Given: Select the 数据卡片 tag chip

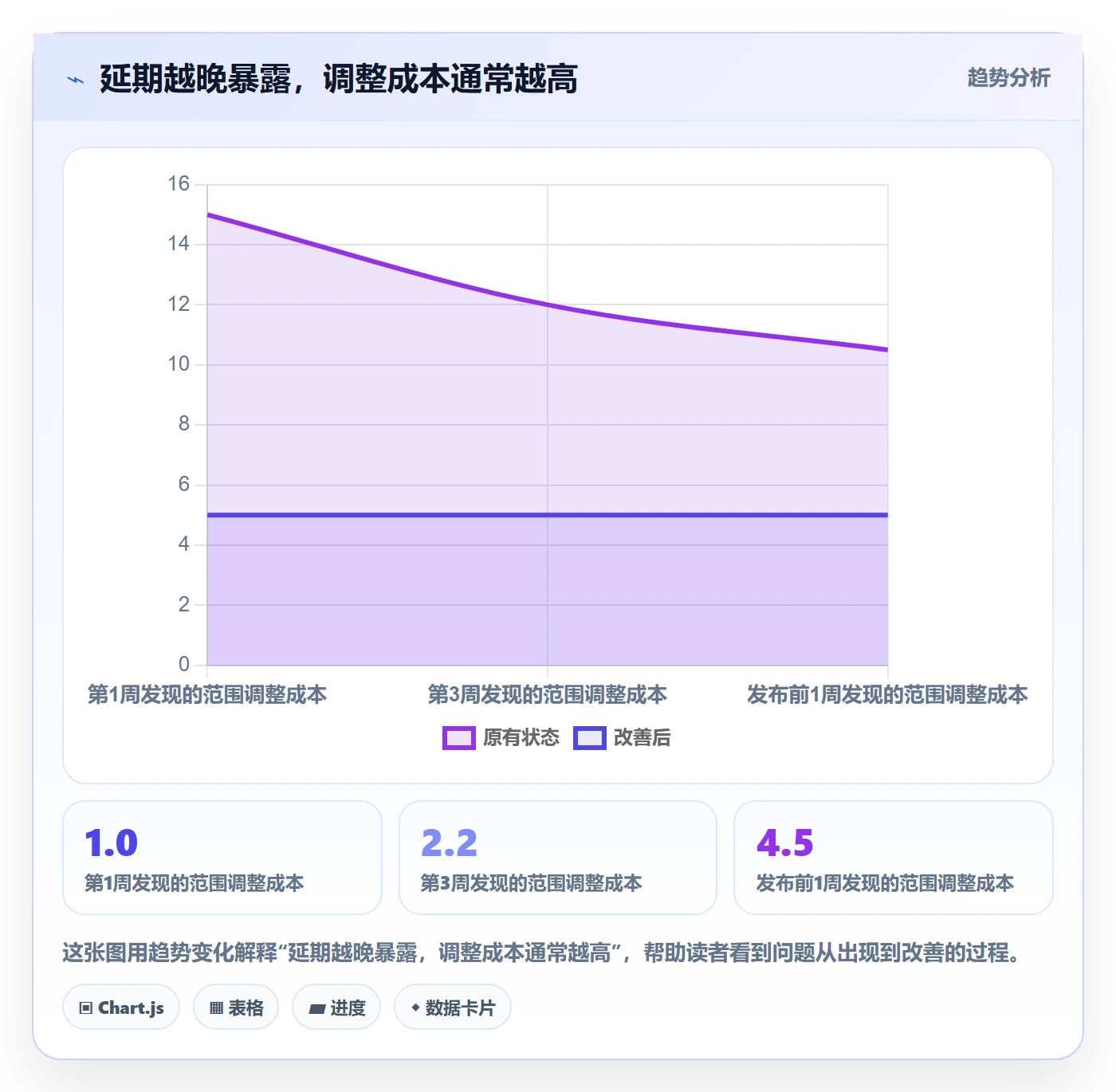Looking at the screenshot, I should click(x=453, y=1008).
